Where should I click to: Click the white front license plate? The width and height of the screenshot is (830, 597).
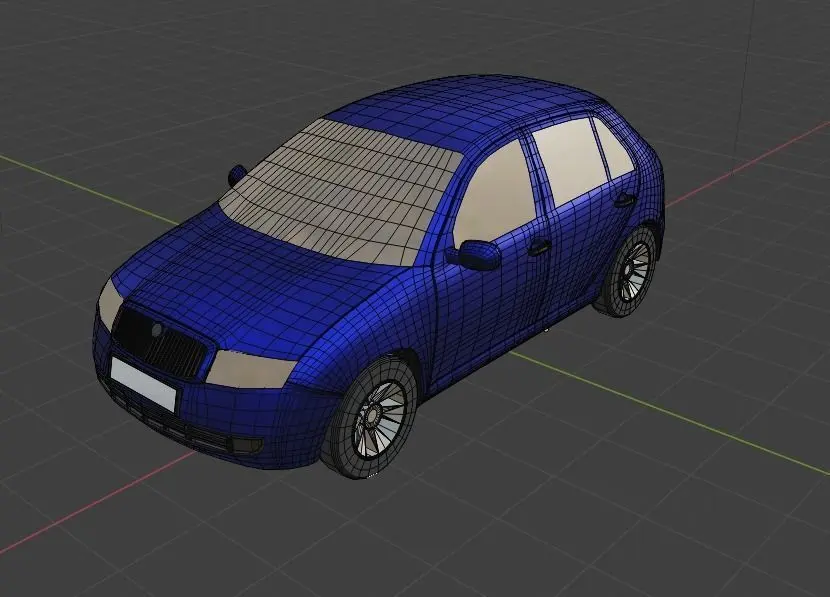(143, 384)
